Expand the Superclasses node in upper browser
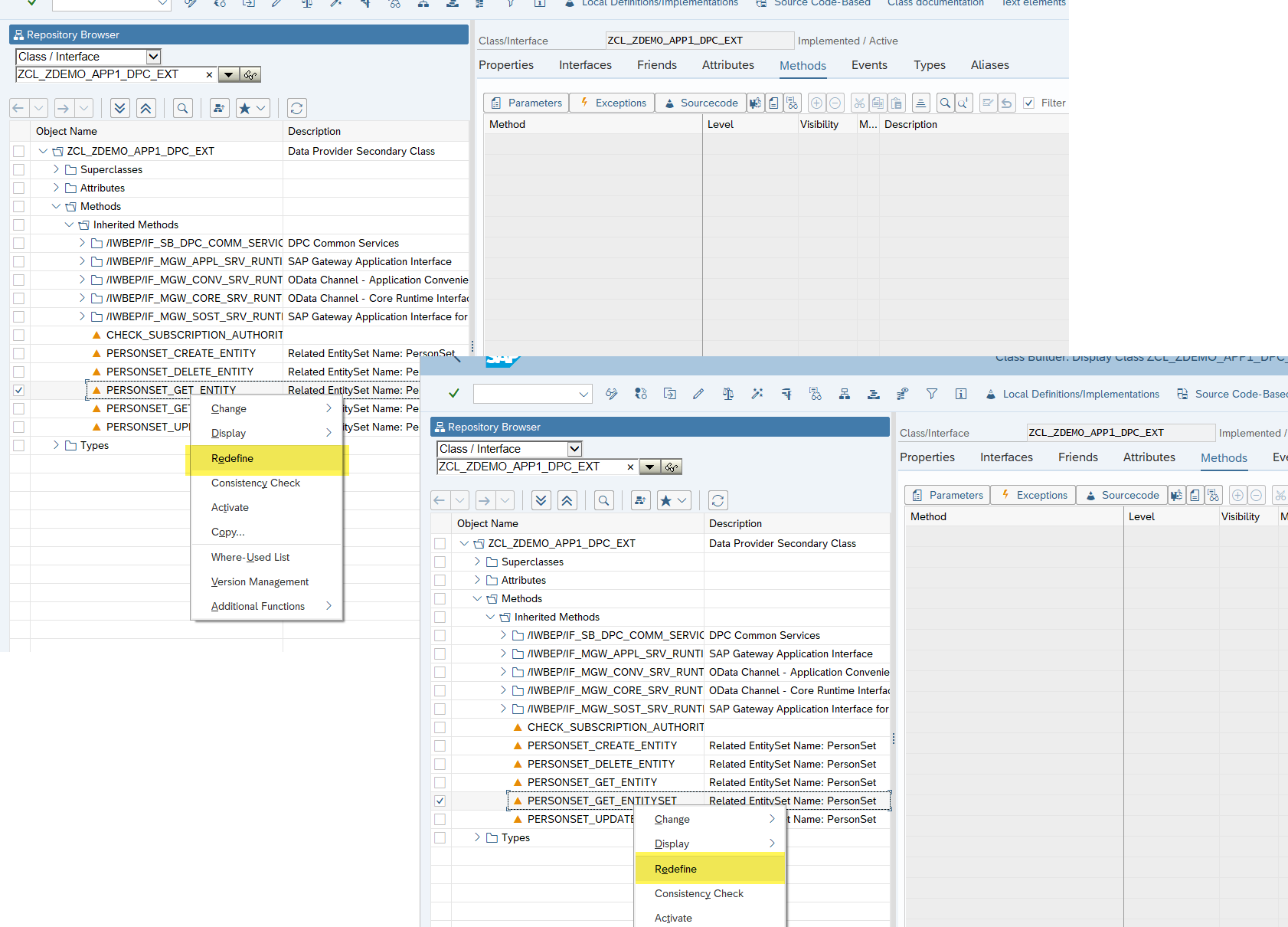This screenshot has width=1288, height=927. click(x=56, y=169)
